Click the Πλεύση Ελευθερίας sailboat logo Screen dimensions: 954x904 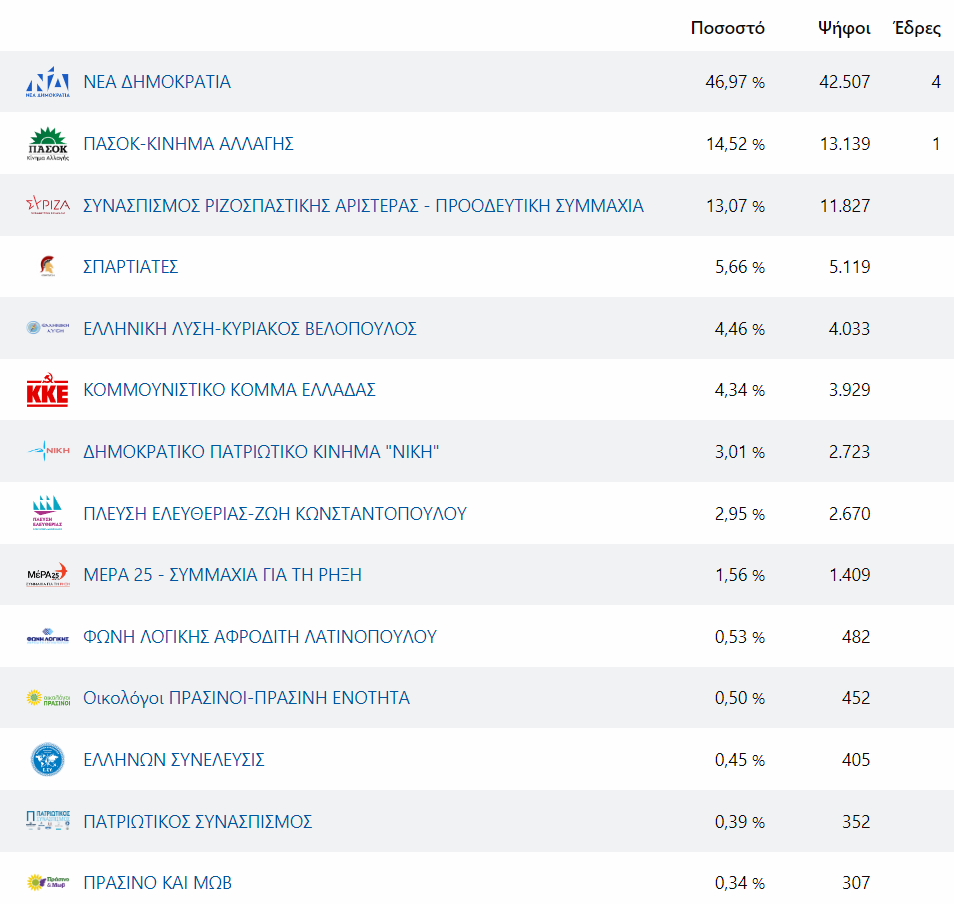pyautogui.click(x=47, y=513)
